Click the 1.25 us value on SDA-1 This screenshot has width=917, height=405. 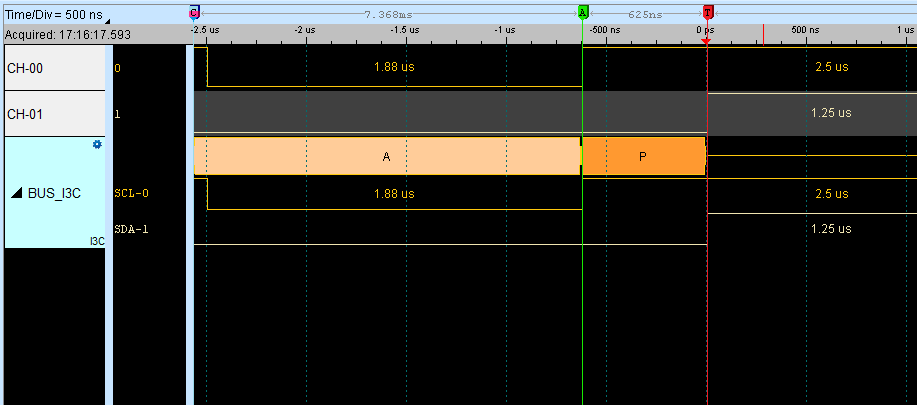tap(831, 229)
